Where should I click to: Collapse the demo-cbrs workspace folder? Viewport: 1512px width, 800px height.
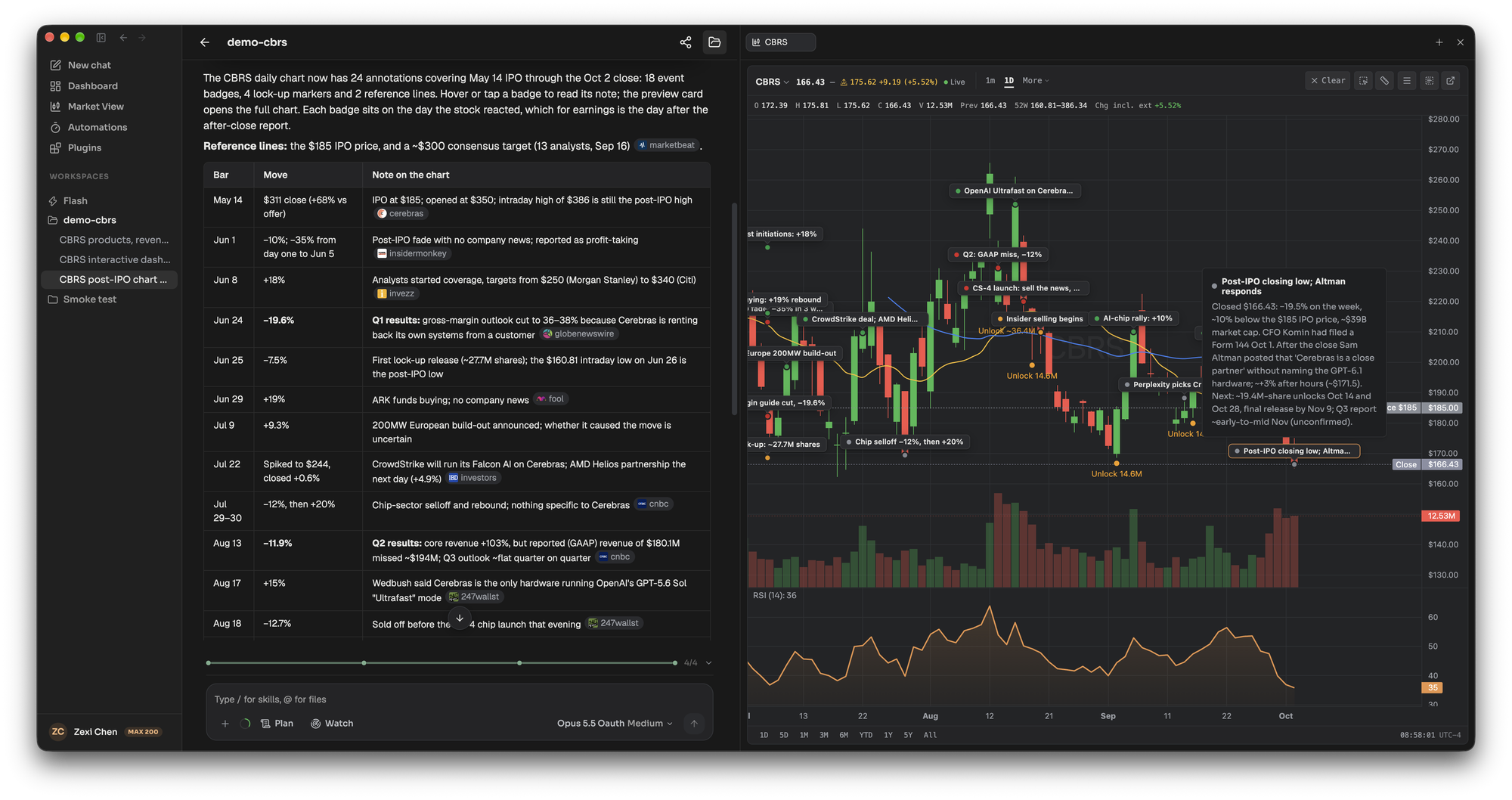tap(89, 220)
